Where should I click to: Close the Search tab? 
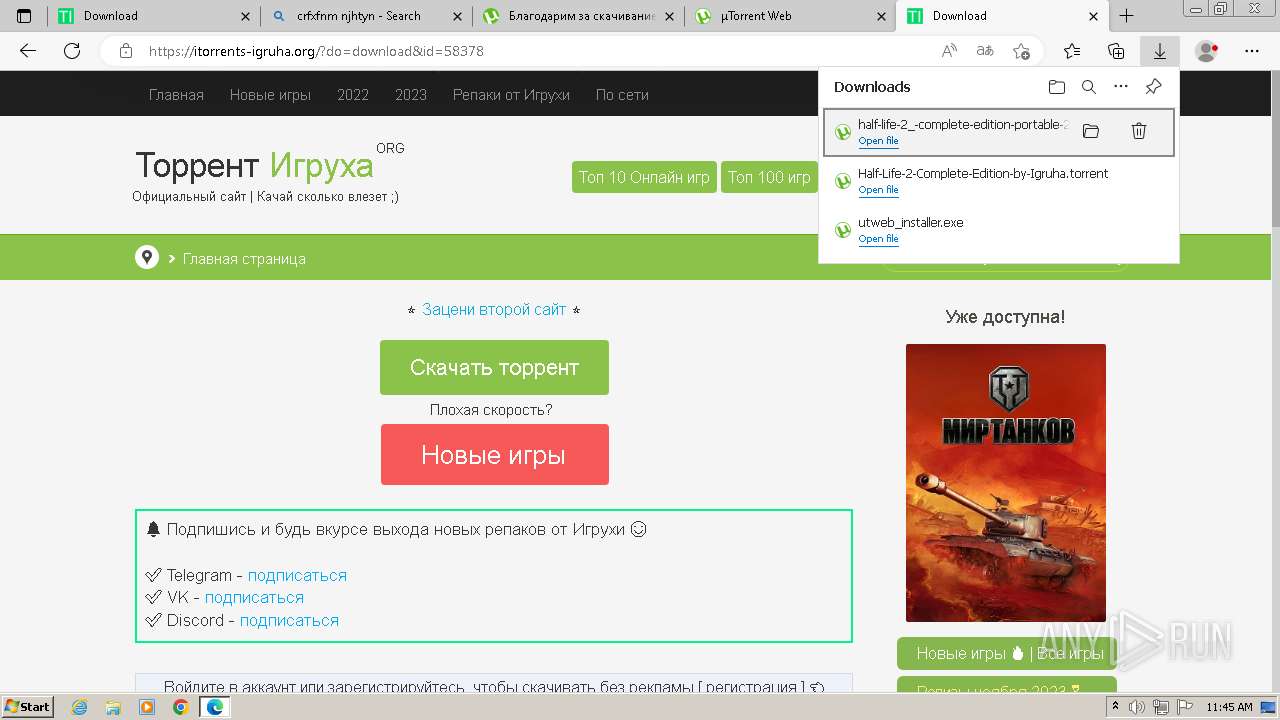click(457, 16)
